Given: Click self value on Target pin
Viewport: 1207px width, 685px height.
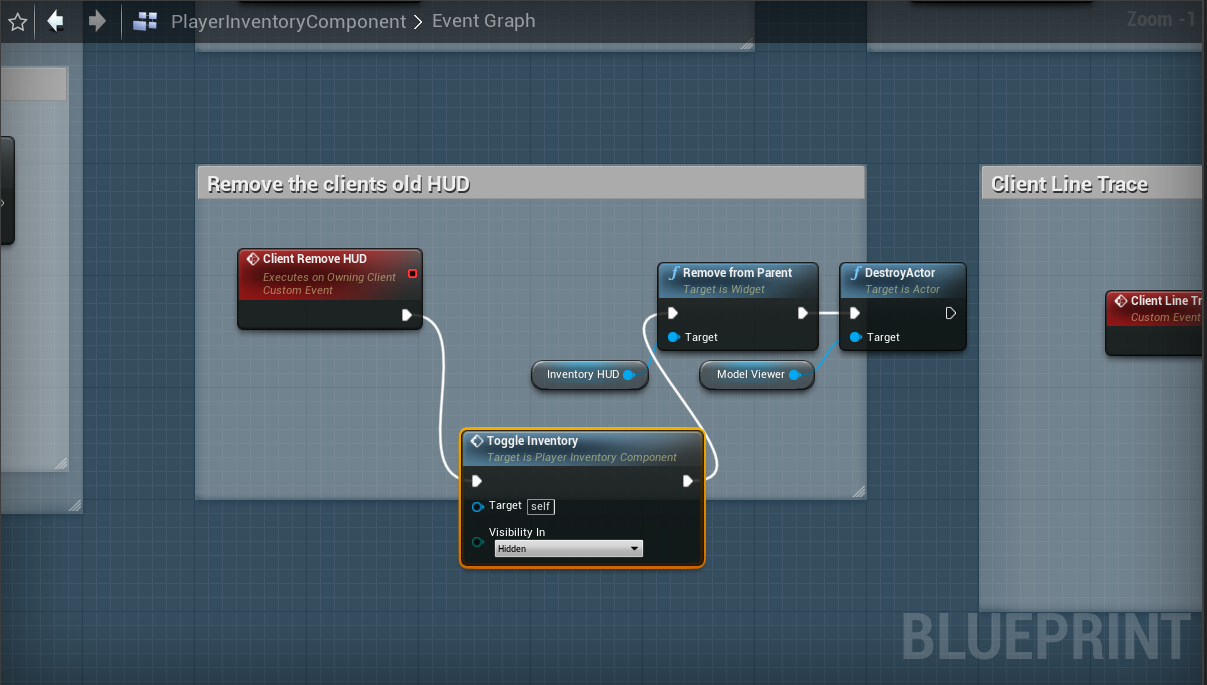Looking at the screenshot, I should click(541, 507).
